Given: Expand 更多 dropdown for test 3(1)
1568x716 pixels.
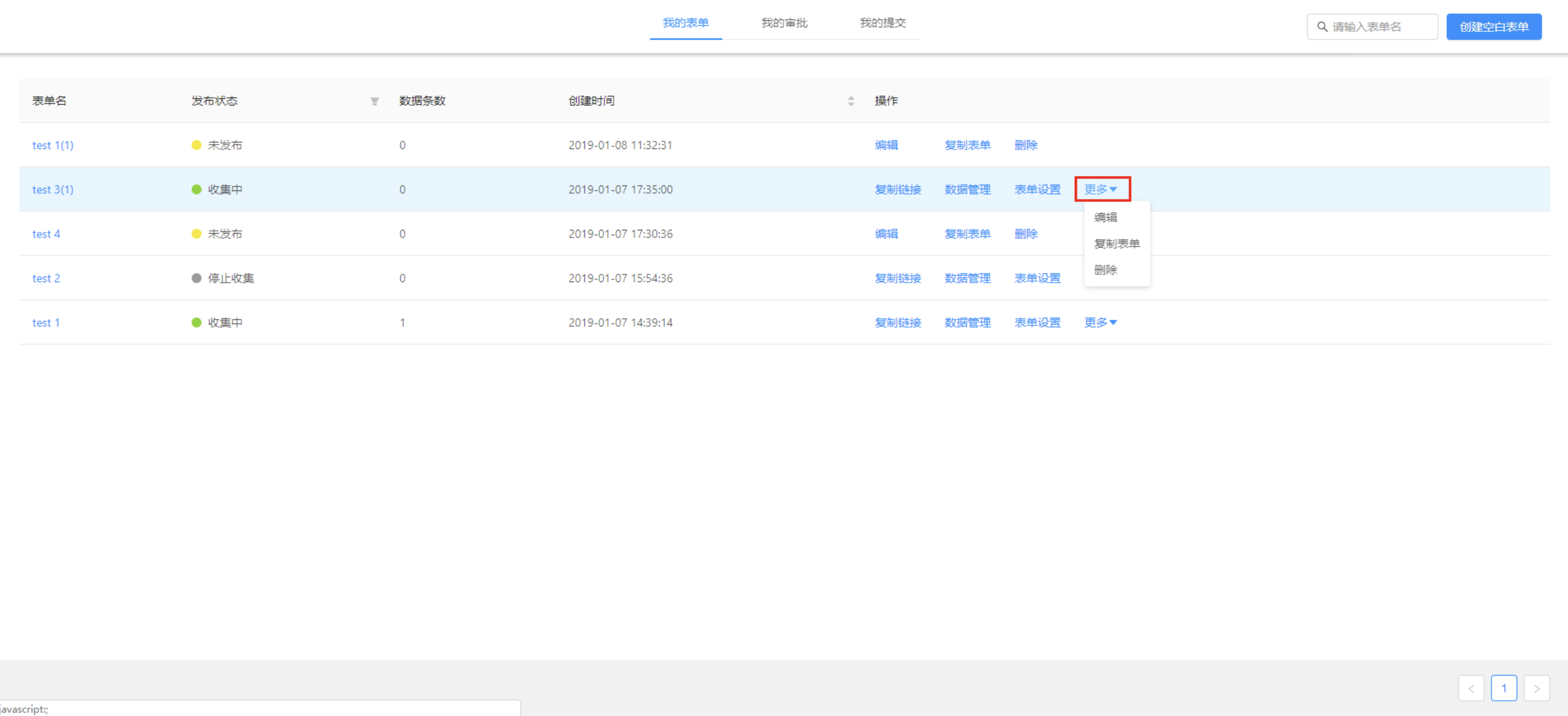Looking at the screenshot, I should [1100, 189].
